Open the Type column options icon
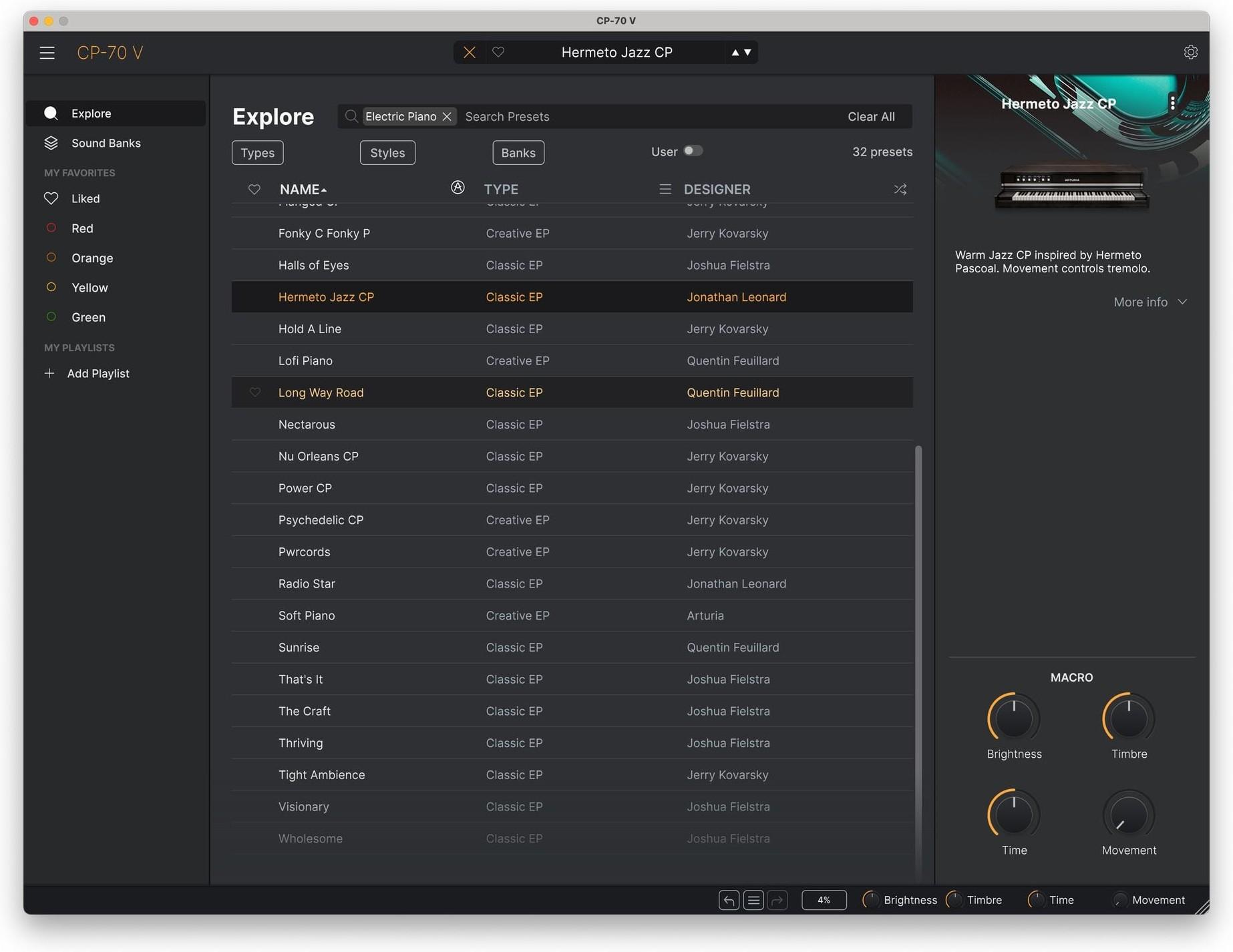This screenshot has width=1233, height=952. [665, 190]
